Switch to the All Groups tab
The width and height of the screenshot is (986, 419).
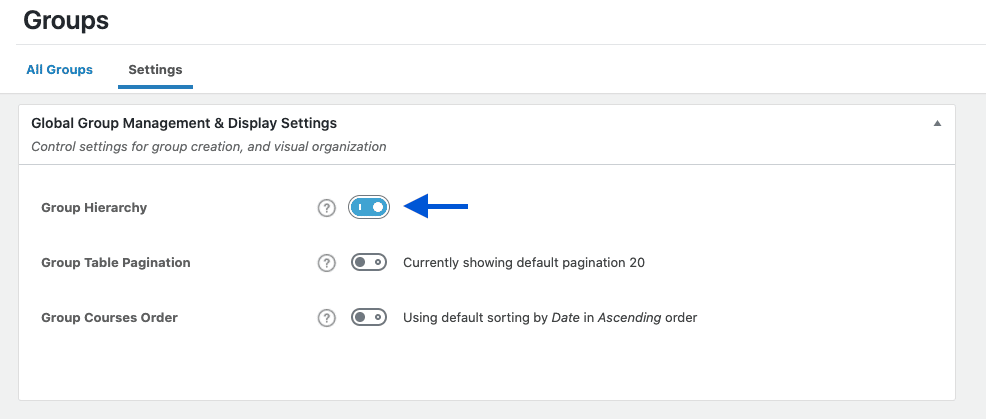[60, 70]
